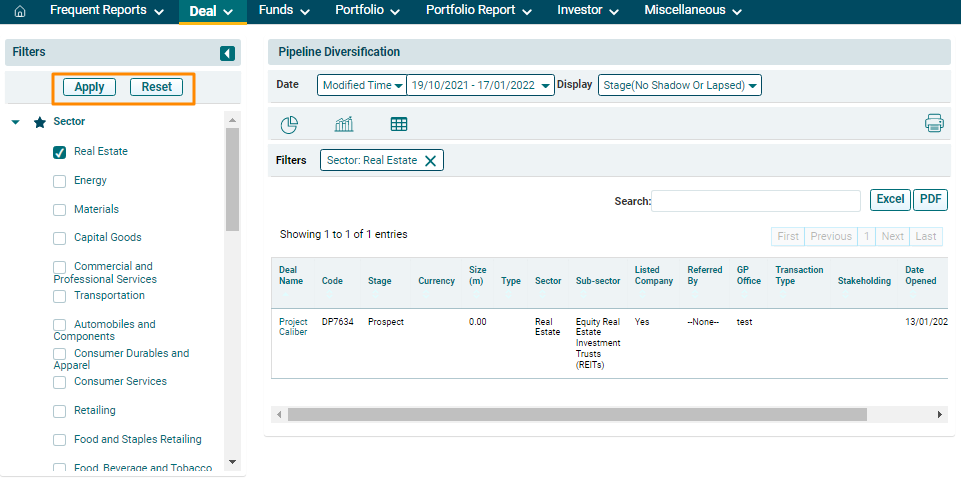Print the Pipeline Diversification report
Image resolution: width=961 pixels, height=481 pixels.
(934, 124)
